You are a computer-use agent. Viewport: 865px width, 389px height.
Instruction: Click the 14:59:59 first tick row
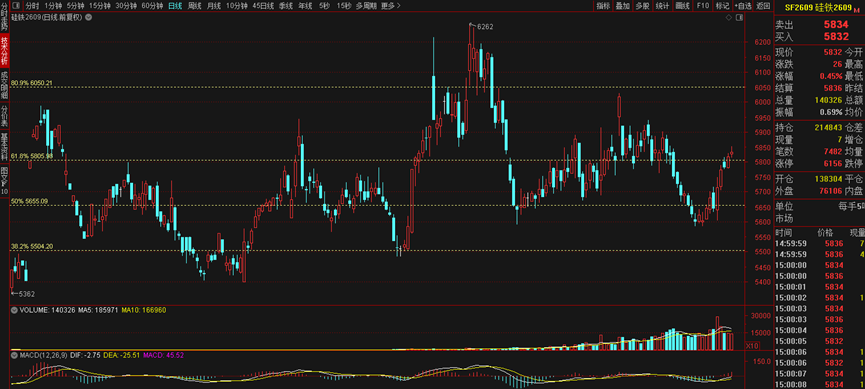[820, 243]
